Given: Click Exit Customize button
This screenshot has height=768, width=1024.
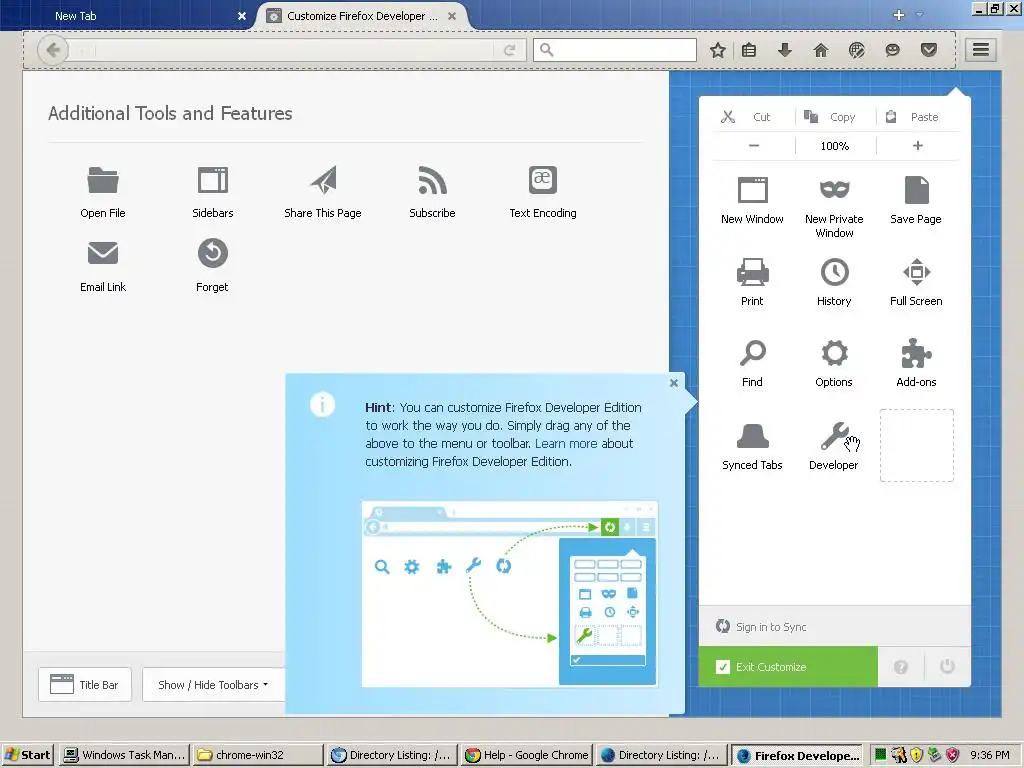Looking at the screenshot, I should click(x=788, y=667).
